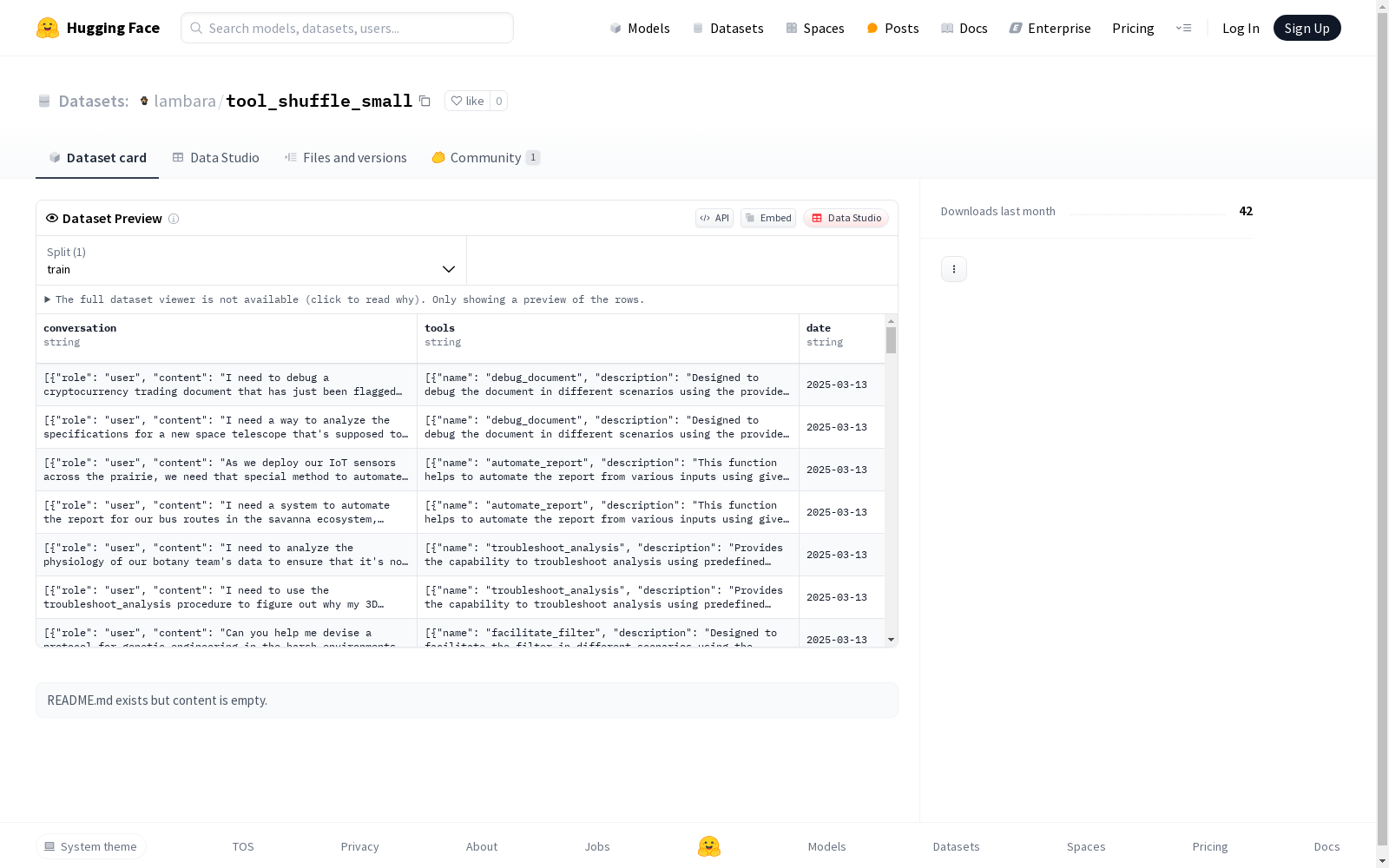The image size is (1389, 868).
Task: Open Data Studio from preview header
Action: pyautogui.click(x=846, y=218)
